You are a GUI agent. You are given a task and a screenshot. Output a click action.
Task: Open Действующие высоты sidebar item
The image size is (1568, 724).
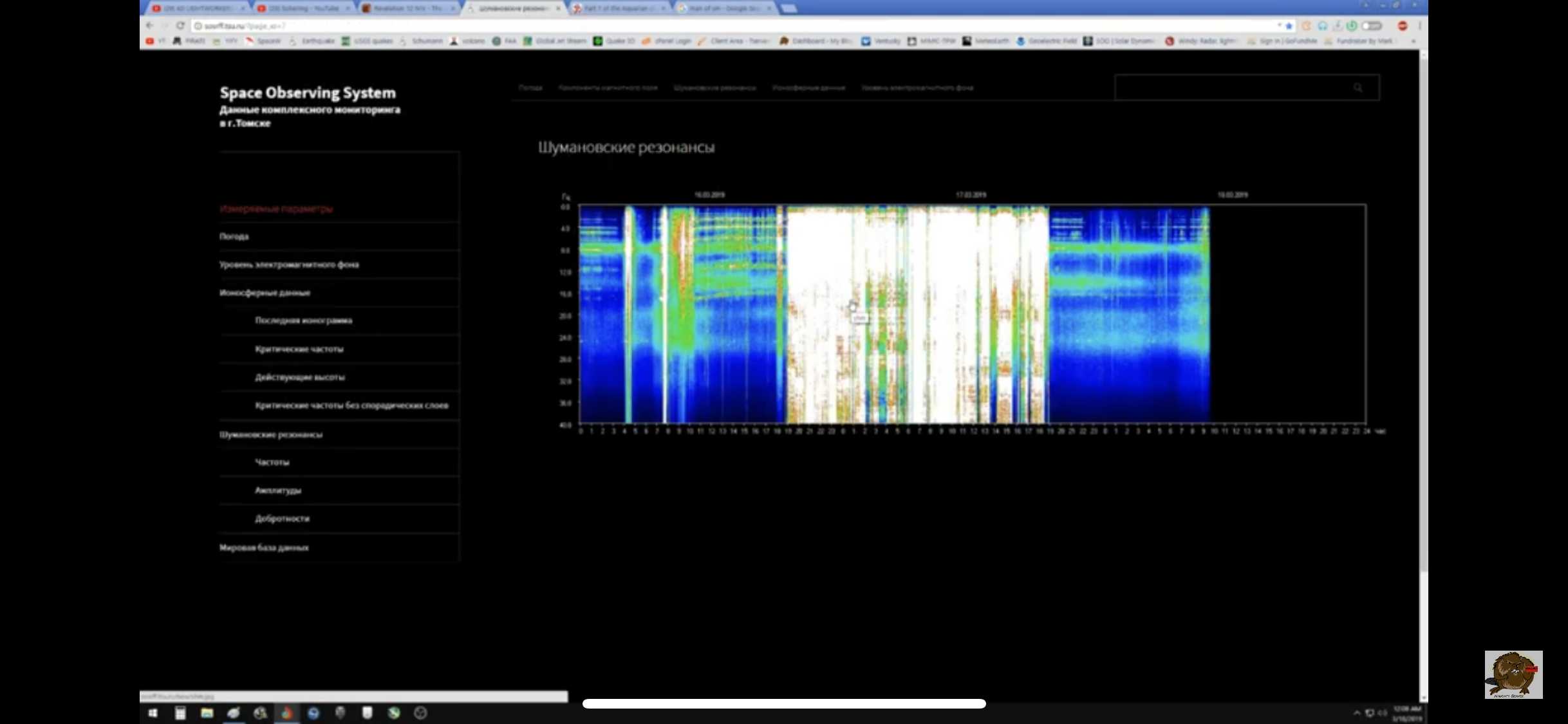coord(299,377)
